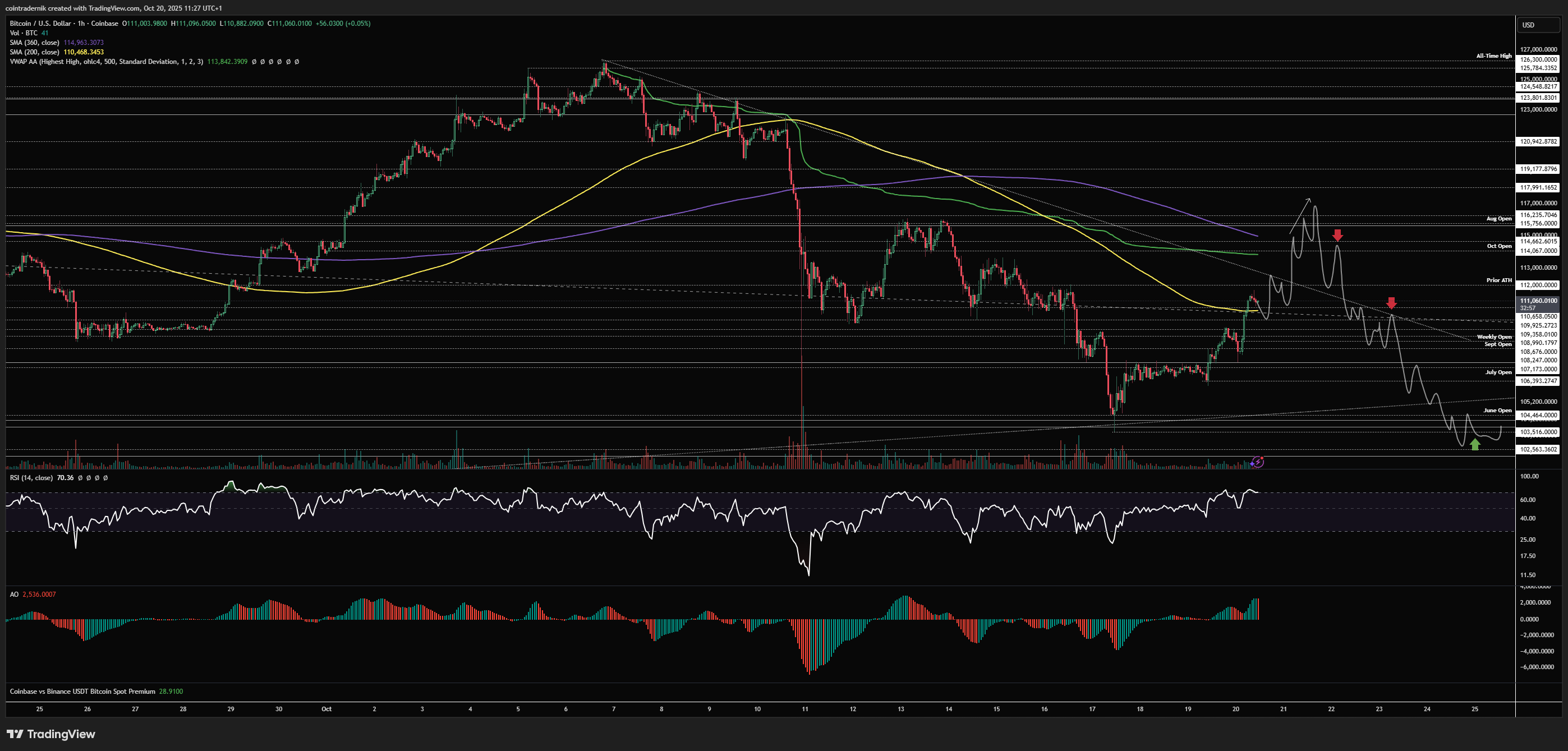The width and height of the screenshot is (1568, 751).
Task: Click the purple lightning event icon
Action: (1258, 462)
